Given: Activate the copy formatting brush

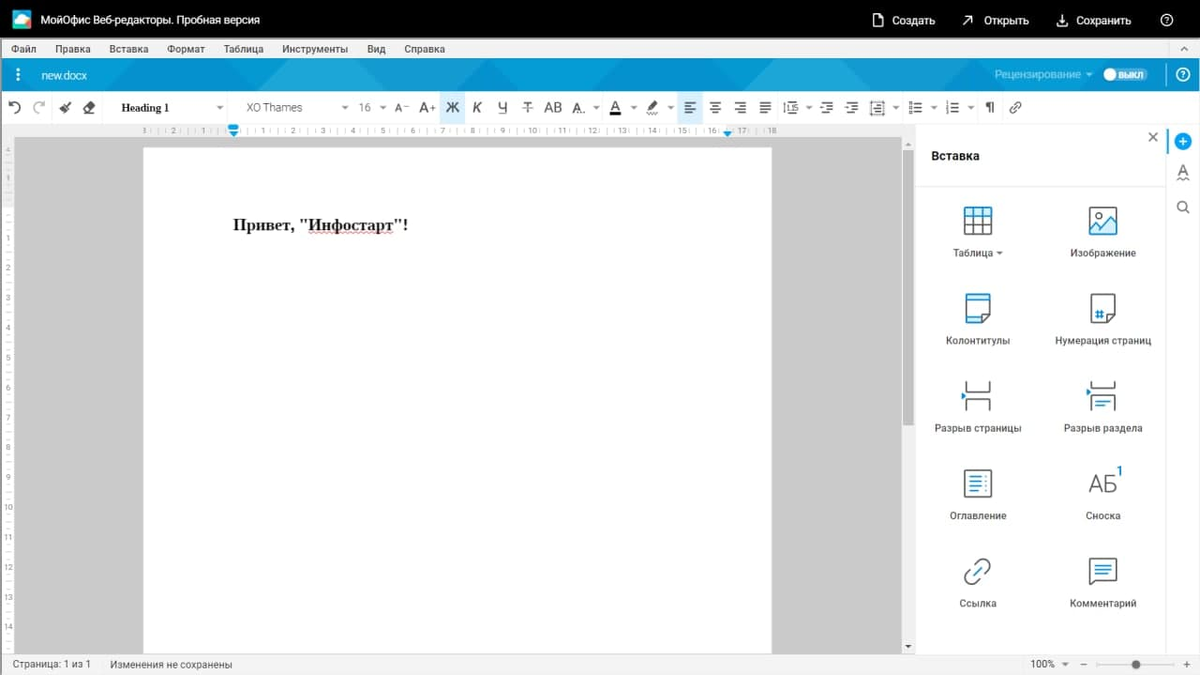Looking at the screenshot, I should pyautogui.click(x=65, y=107).
